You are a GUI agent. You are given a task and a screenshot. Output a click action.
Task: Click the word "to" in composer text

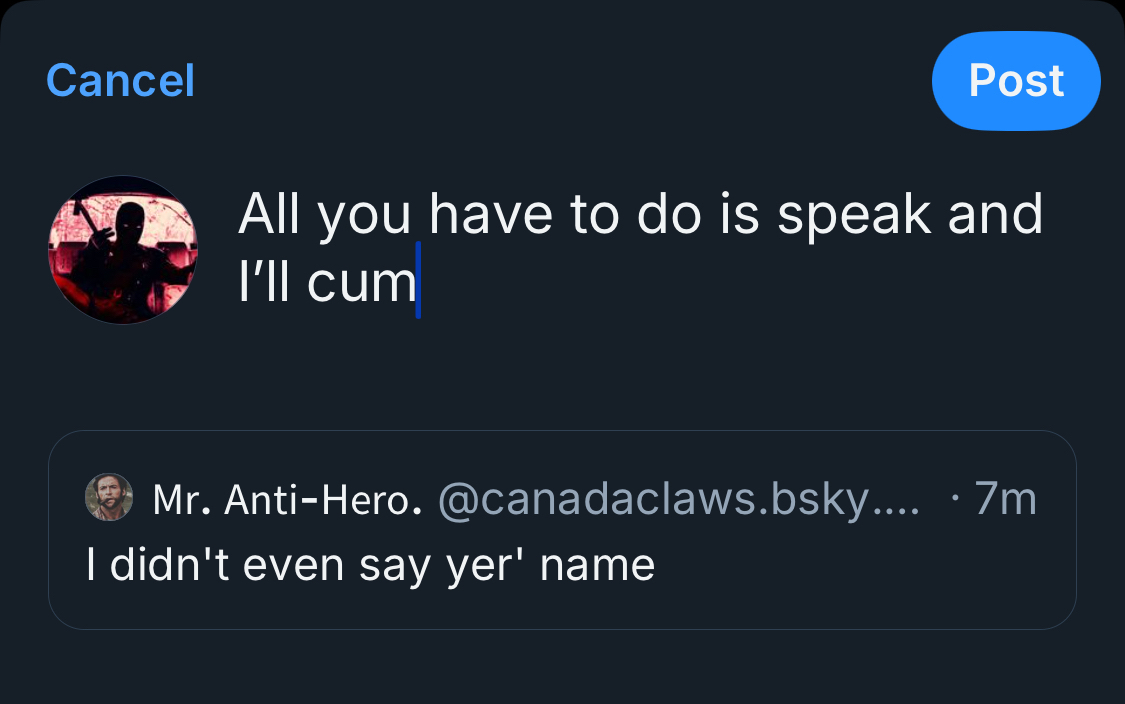[593, 213]
